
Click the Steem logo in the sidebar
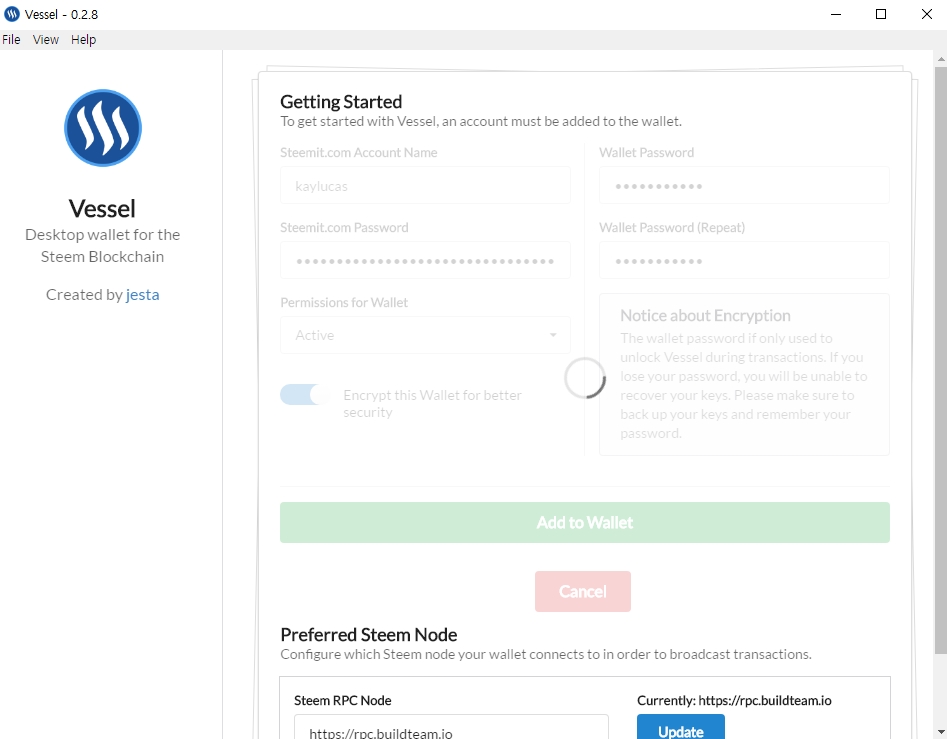[103, 128]
